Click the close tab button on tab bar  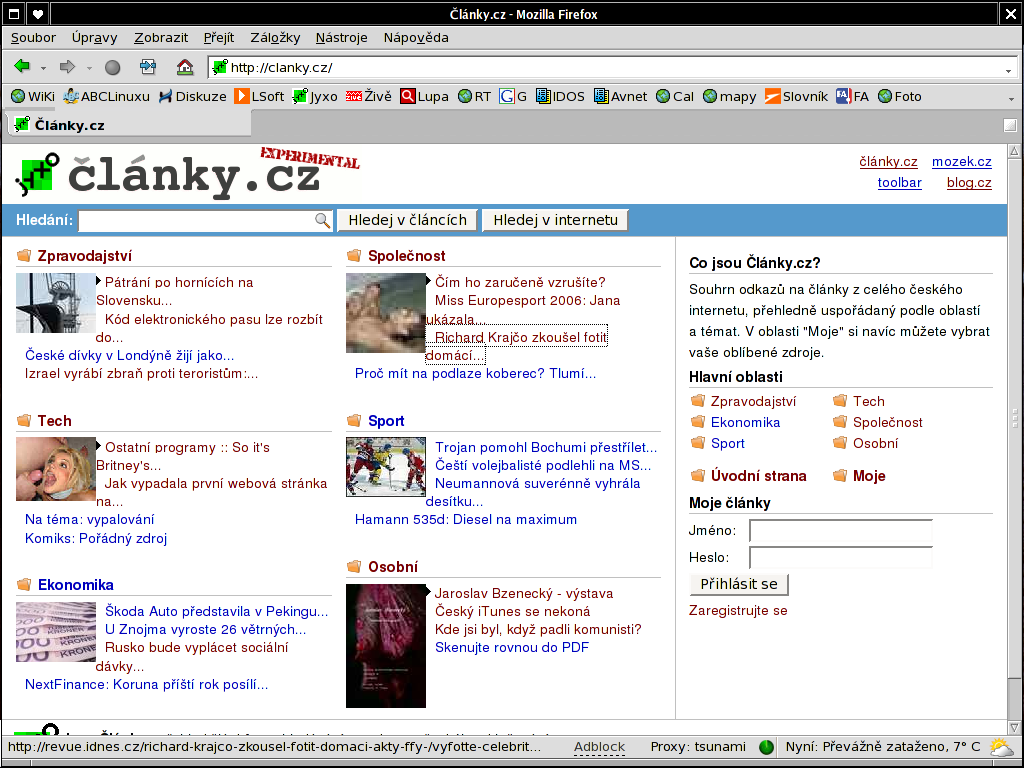[1010, 125]
